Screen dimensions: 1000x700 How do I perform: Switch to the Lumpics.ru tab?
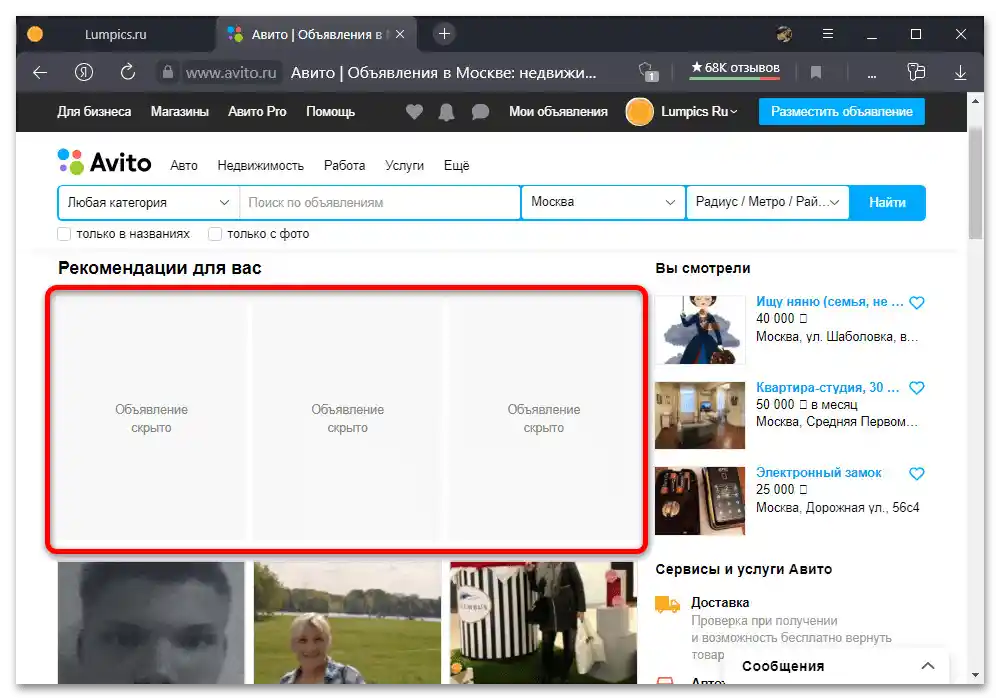[x=115, y=34]
